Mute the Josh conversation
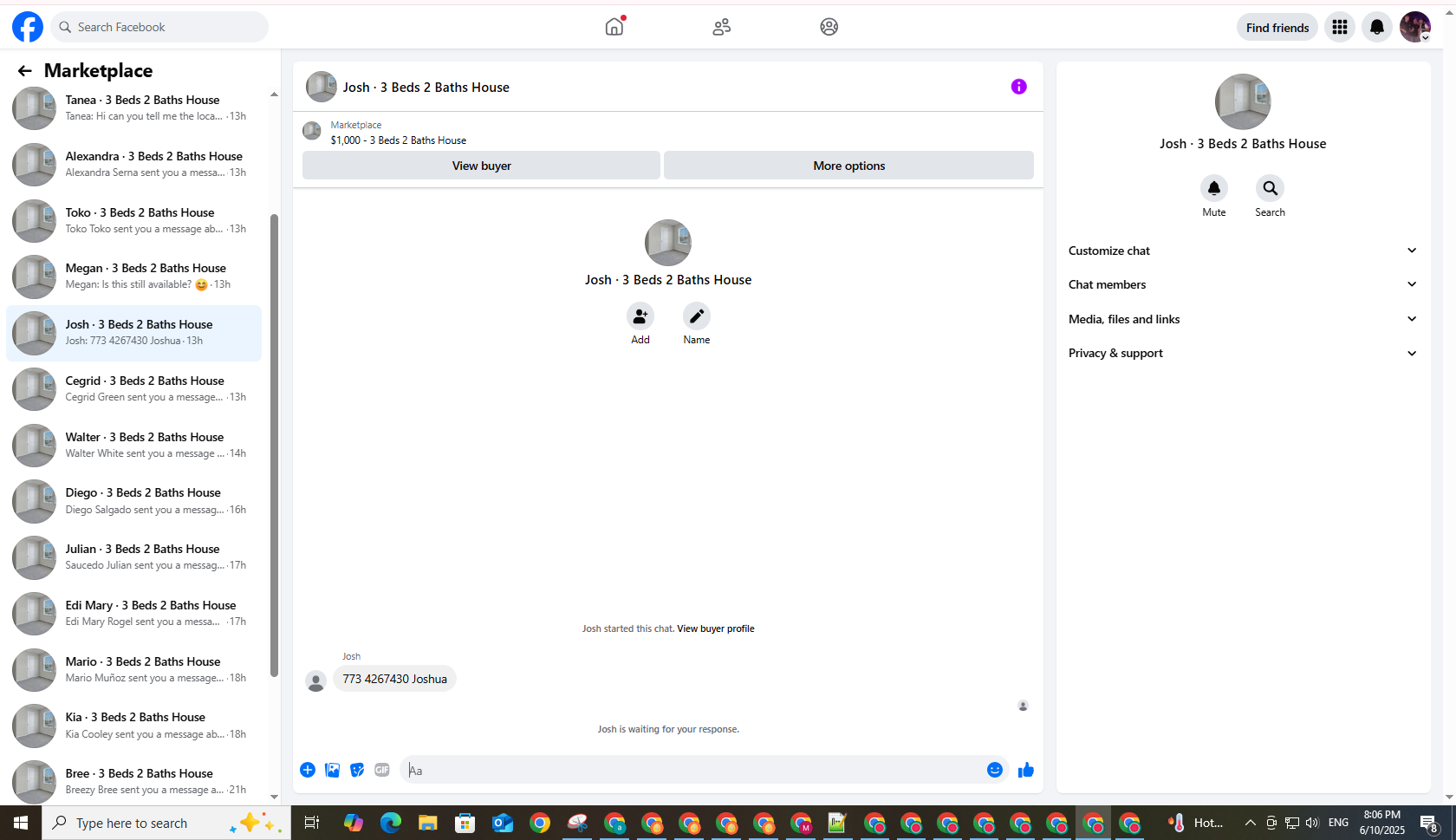Screen dimensions: 1456x840 [1214, 188]
